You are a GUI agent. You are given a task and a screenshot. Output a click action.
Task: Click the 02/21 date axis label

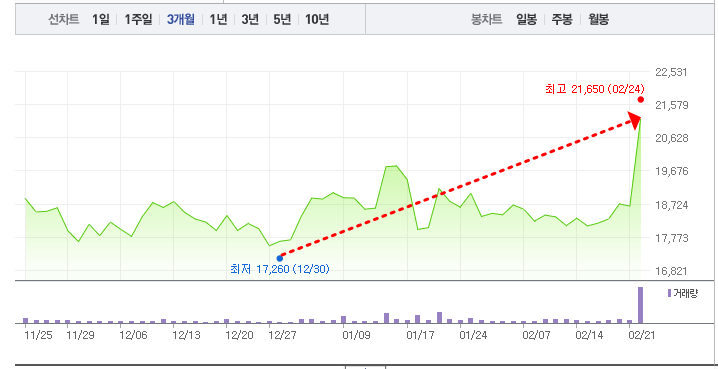coord(641,335)
